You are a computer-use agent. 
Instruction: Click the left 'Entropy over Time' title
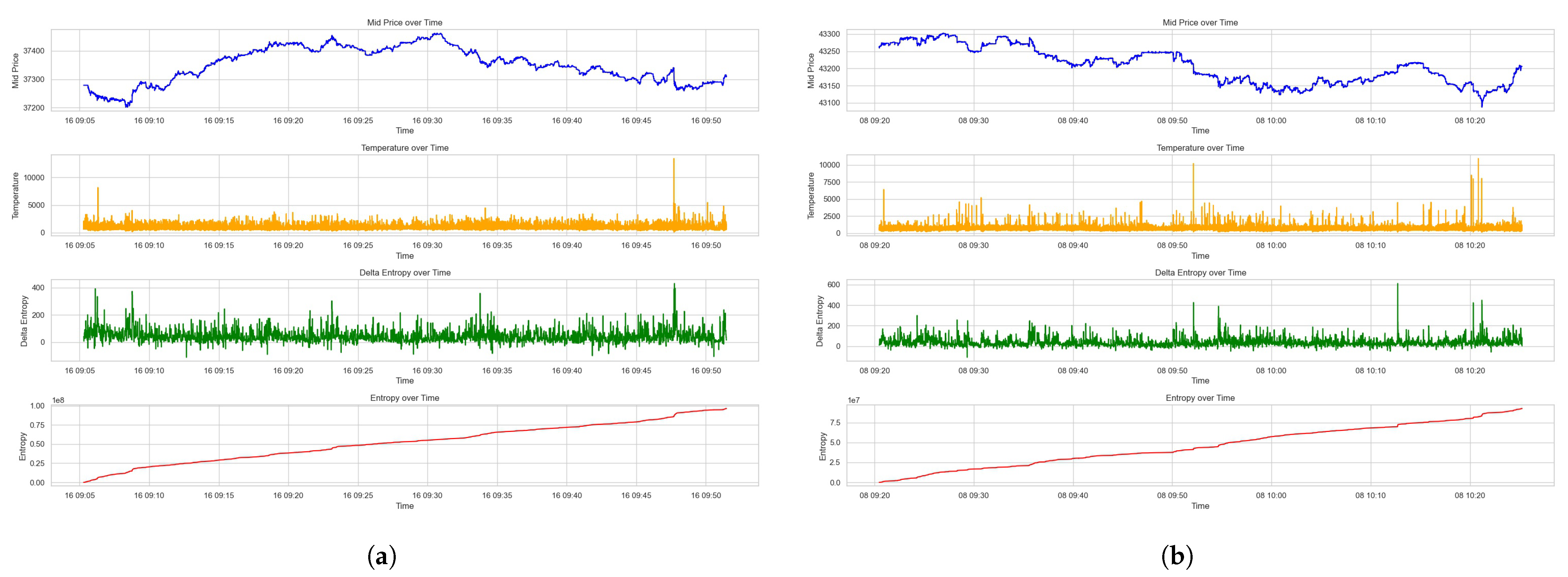[404, 398]
